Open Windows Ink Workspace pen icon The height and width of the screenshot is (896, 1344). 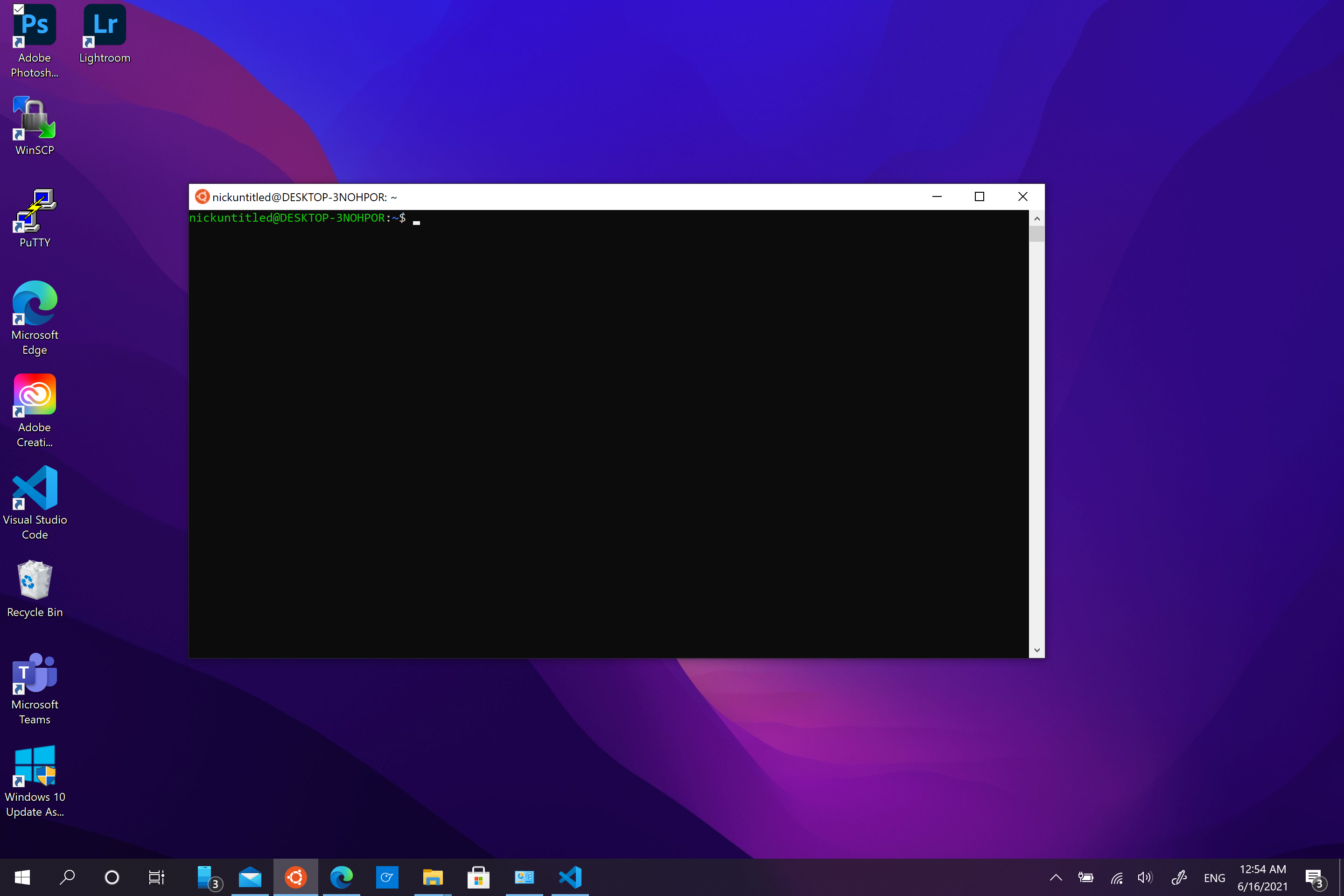pyautogui.click(x=1179, y=878)
